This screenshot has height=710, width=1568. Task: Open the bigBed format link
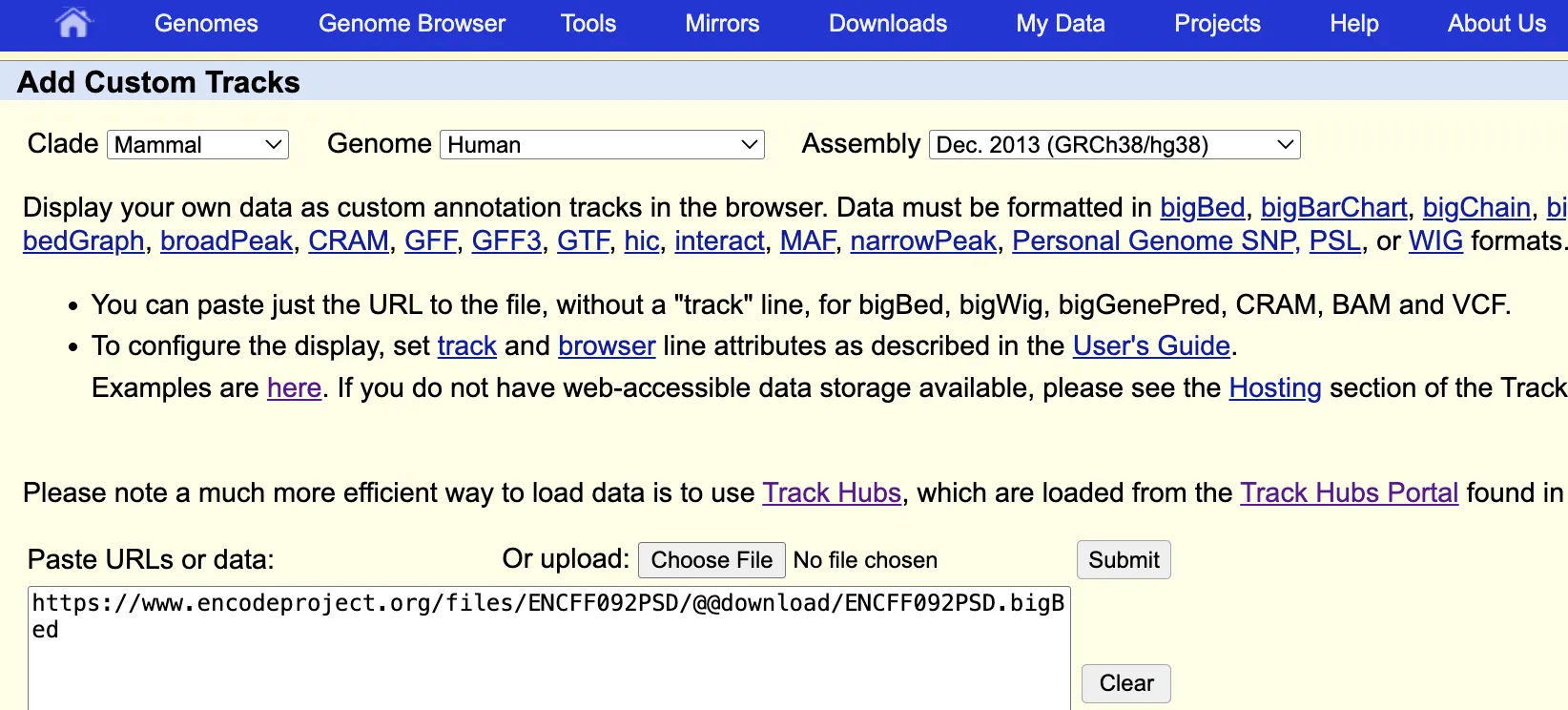1202,208
